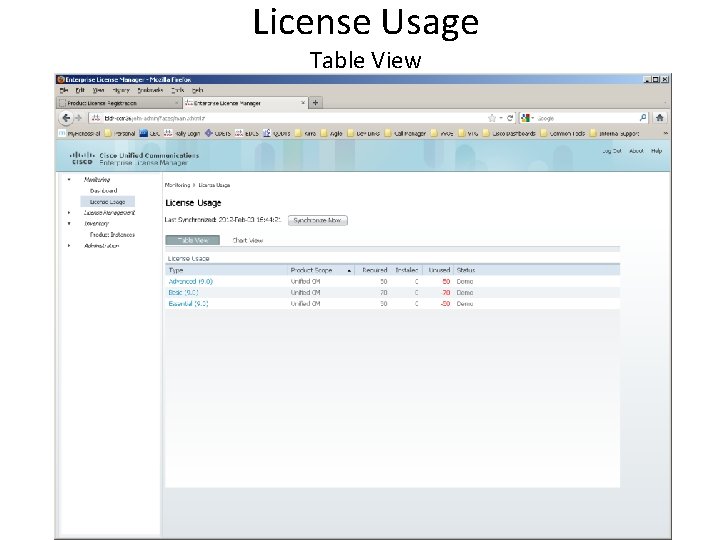The image size is (720, 540).
Task: Click the Unused column header
Action: coord(439,270)
